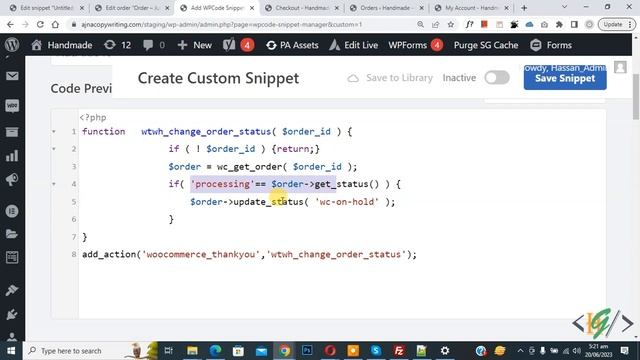Click Edit Live in the admin bar
Screen dimensions: 640x360
point(353,45)
